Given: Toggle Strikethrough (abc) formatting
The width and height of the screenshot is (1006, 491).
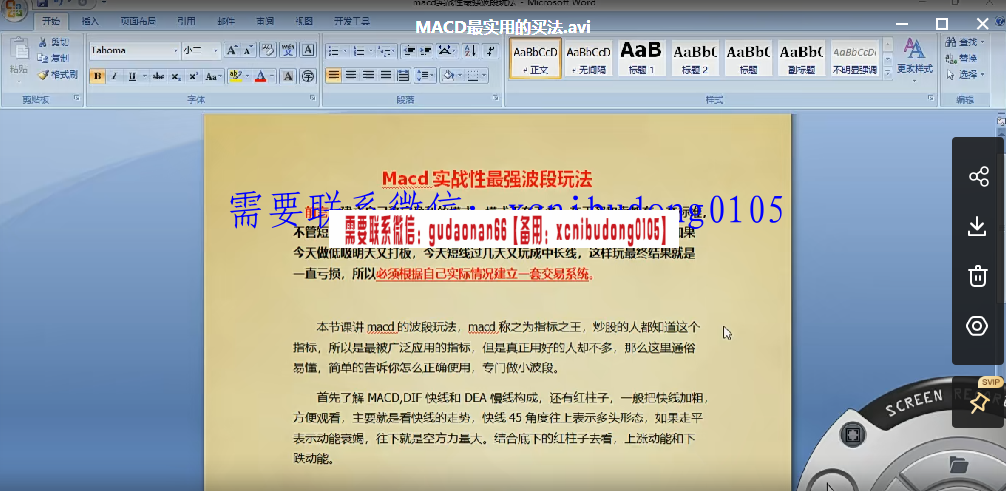Looking at the screenshot, I should coord(158,76).
